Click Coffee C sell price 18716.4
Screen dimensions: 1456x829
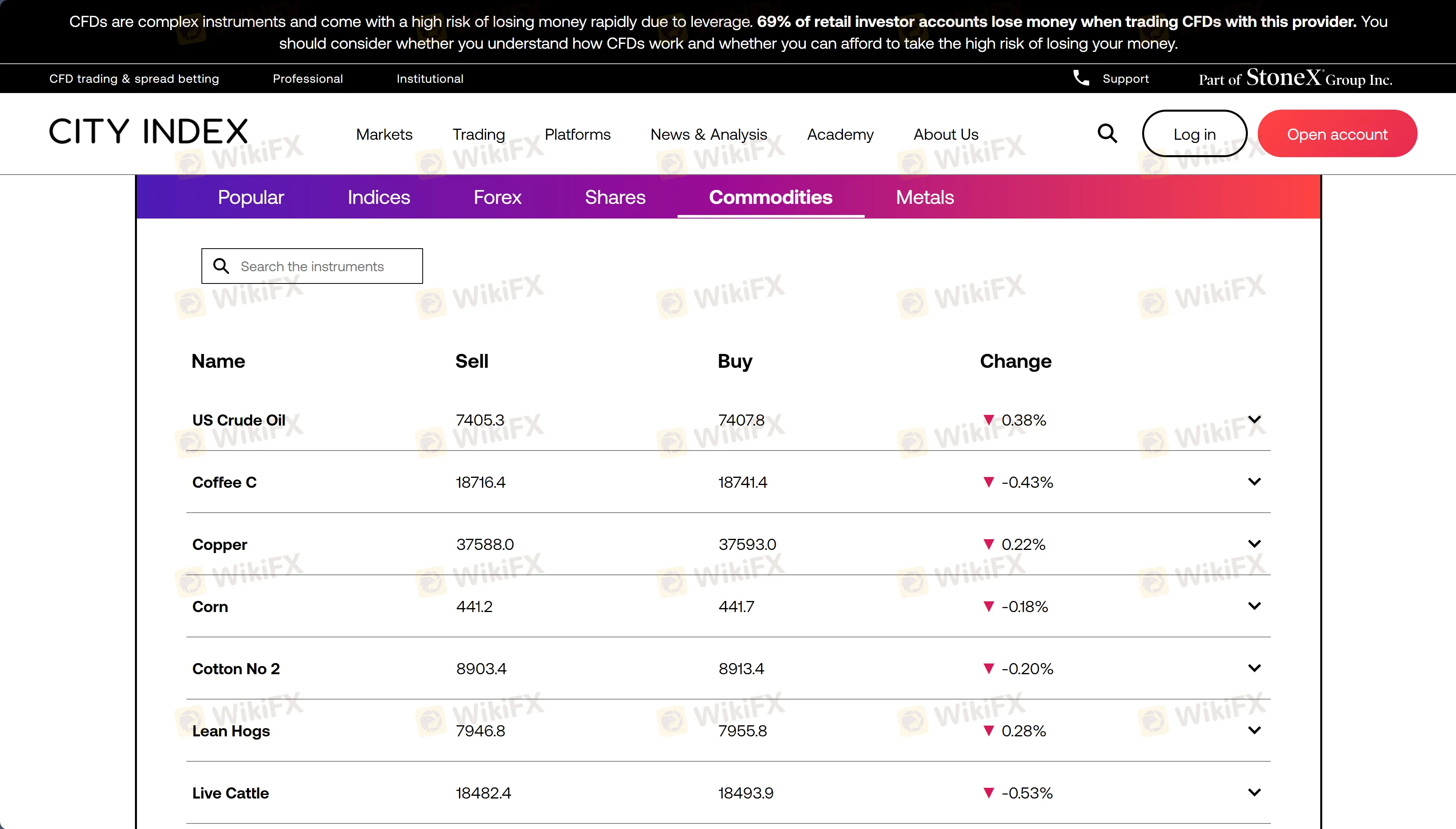(480, 482)
